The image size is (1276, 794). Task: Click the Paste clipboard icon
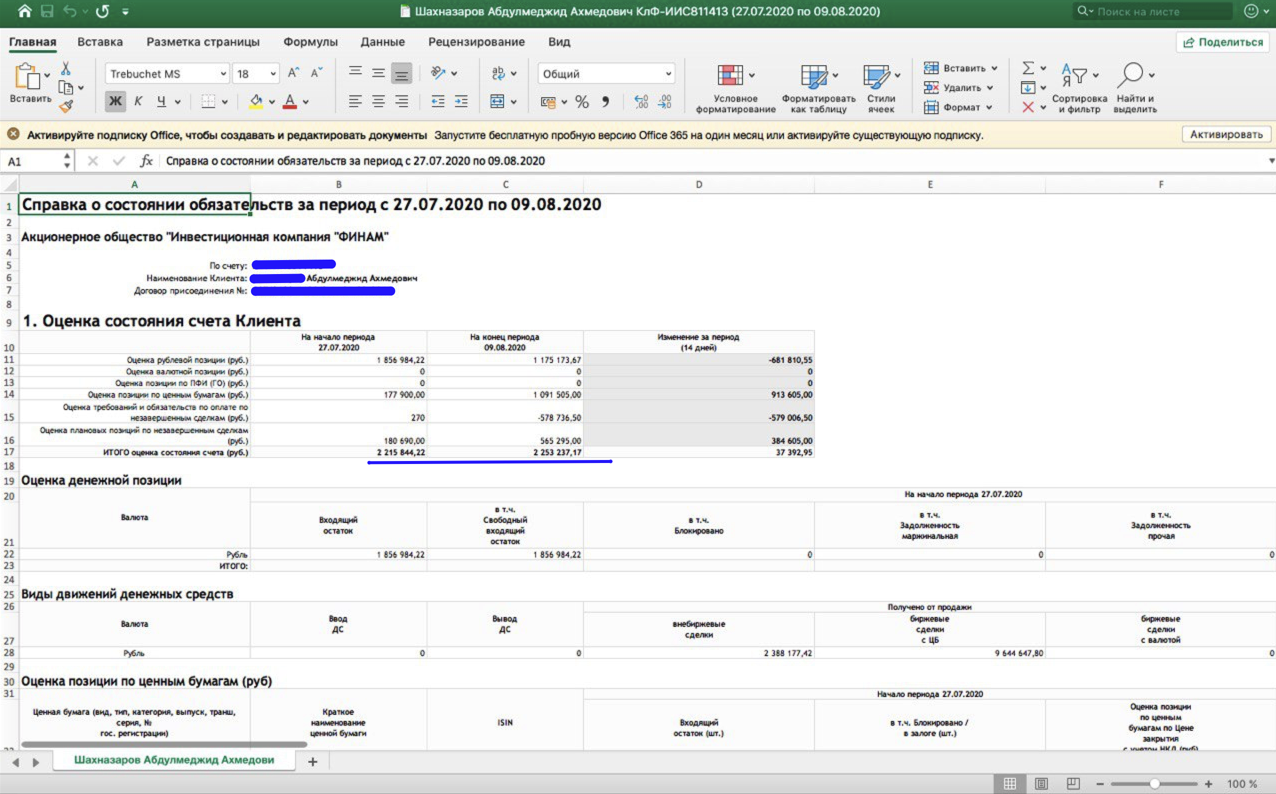(x=29, y=77)
